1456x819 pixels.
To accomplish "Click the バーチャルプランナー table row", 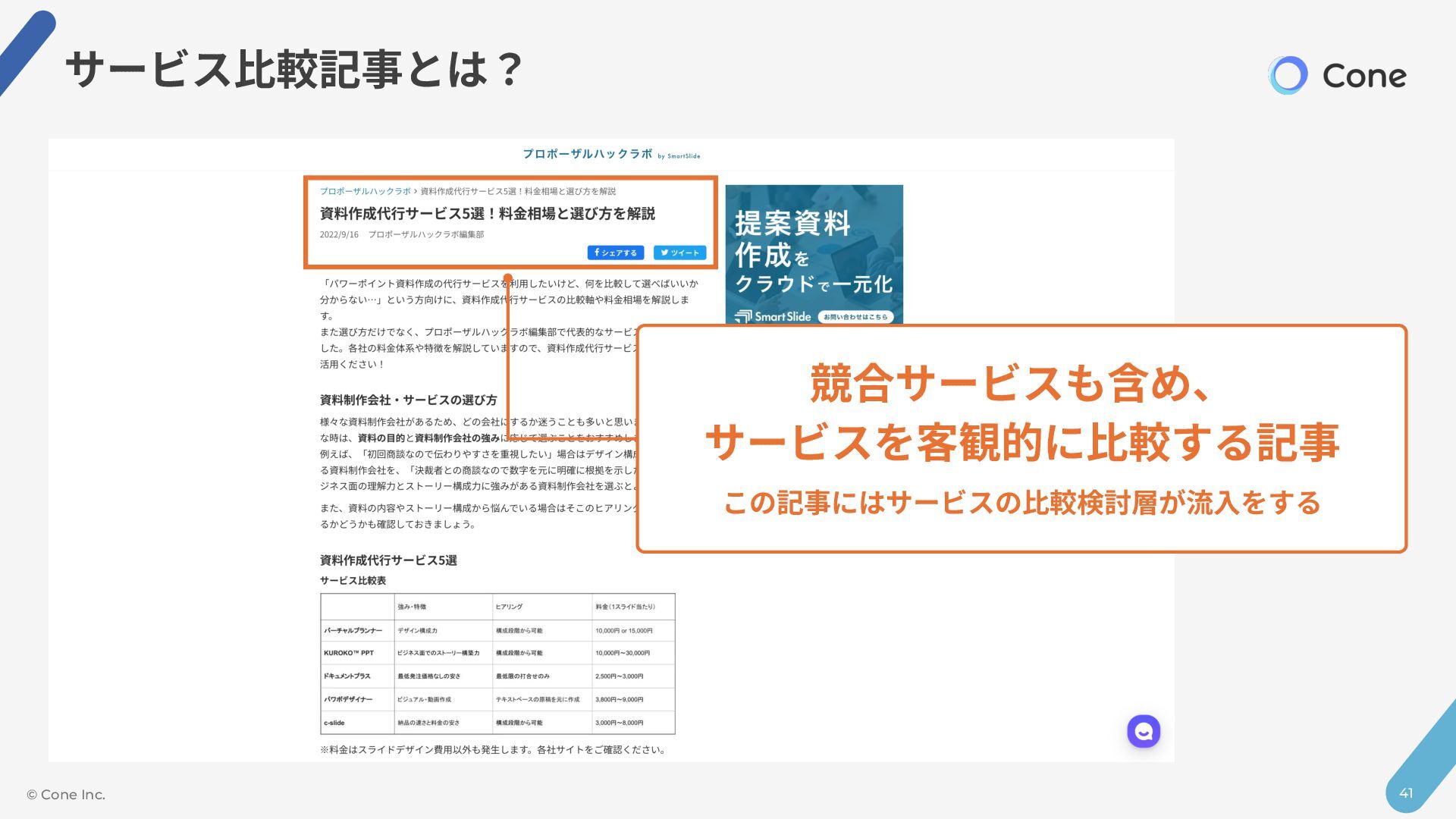I will tap(353, 630).
